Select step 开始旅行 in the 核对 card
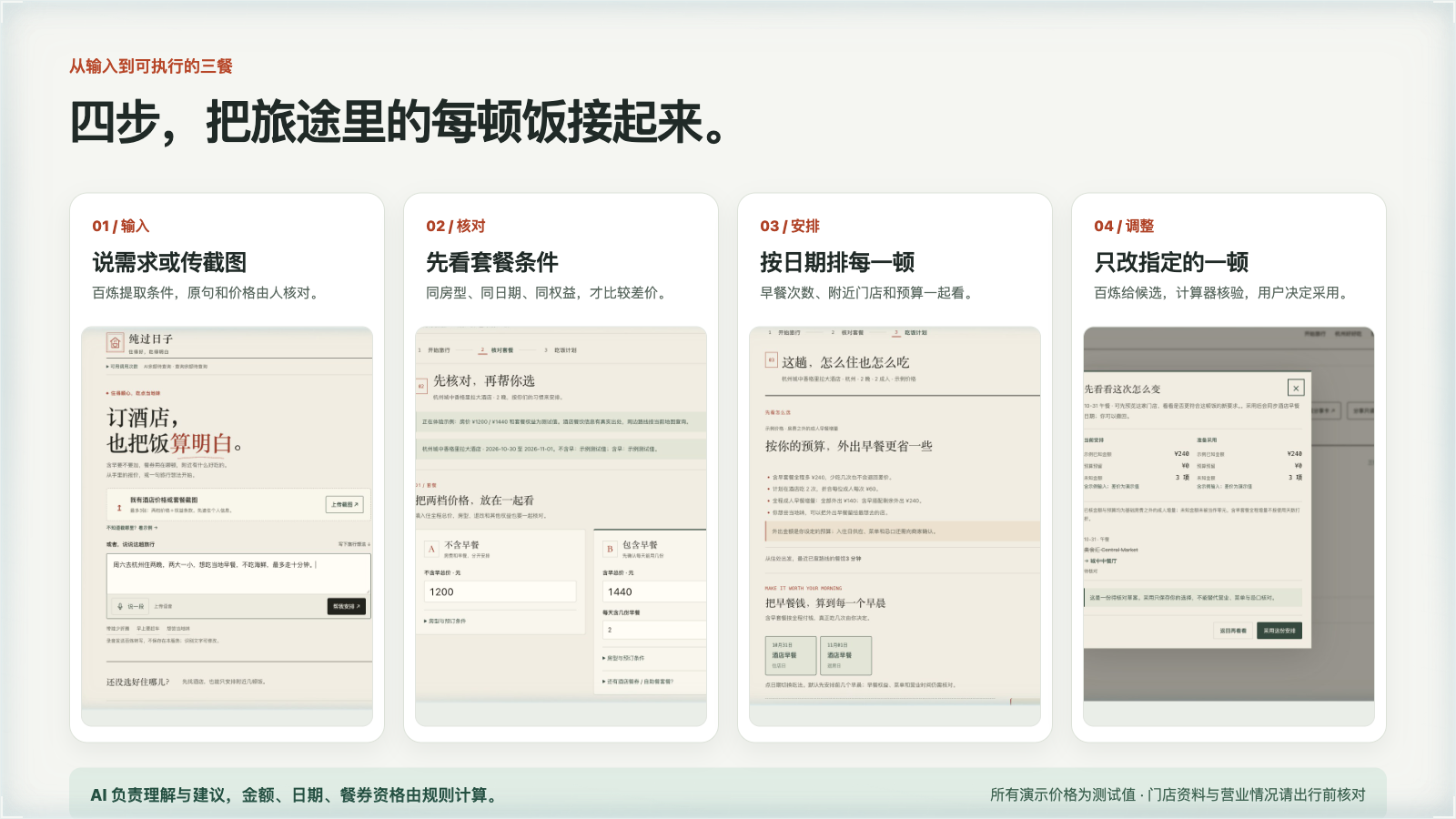The height and width of the screenshot is (819, 1456). [x=434, y=349]
